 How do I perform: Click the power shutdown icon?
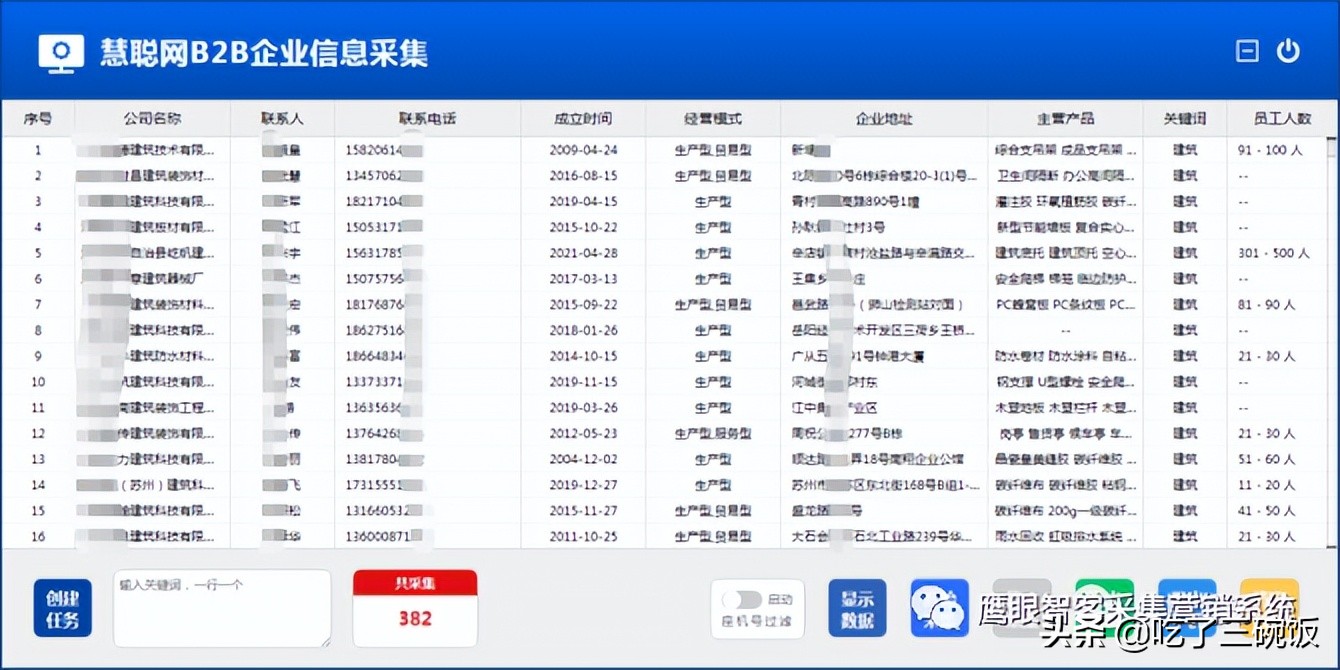[1289, 50]
